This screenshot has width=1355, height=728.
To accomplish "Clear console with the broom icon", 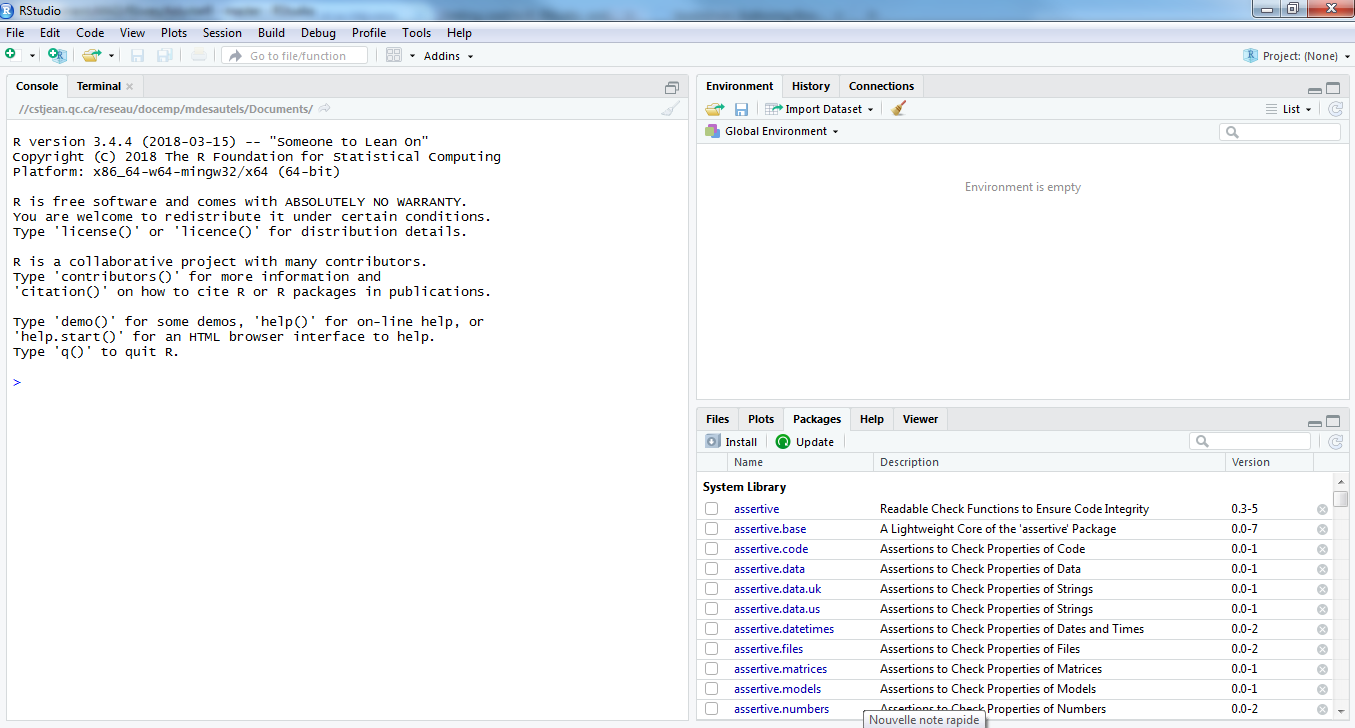I will pos(670,108).
